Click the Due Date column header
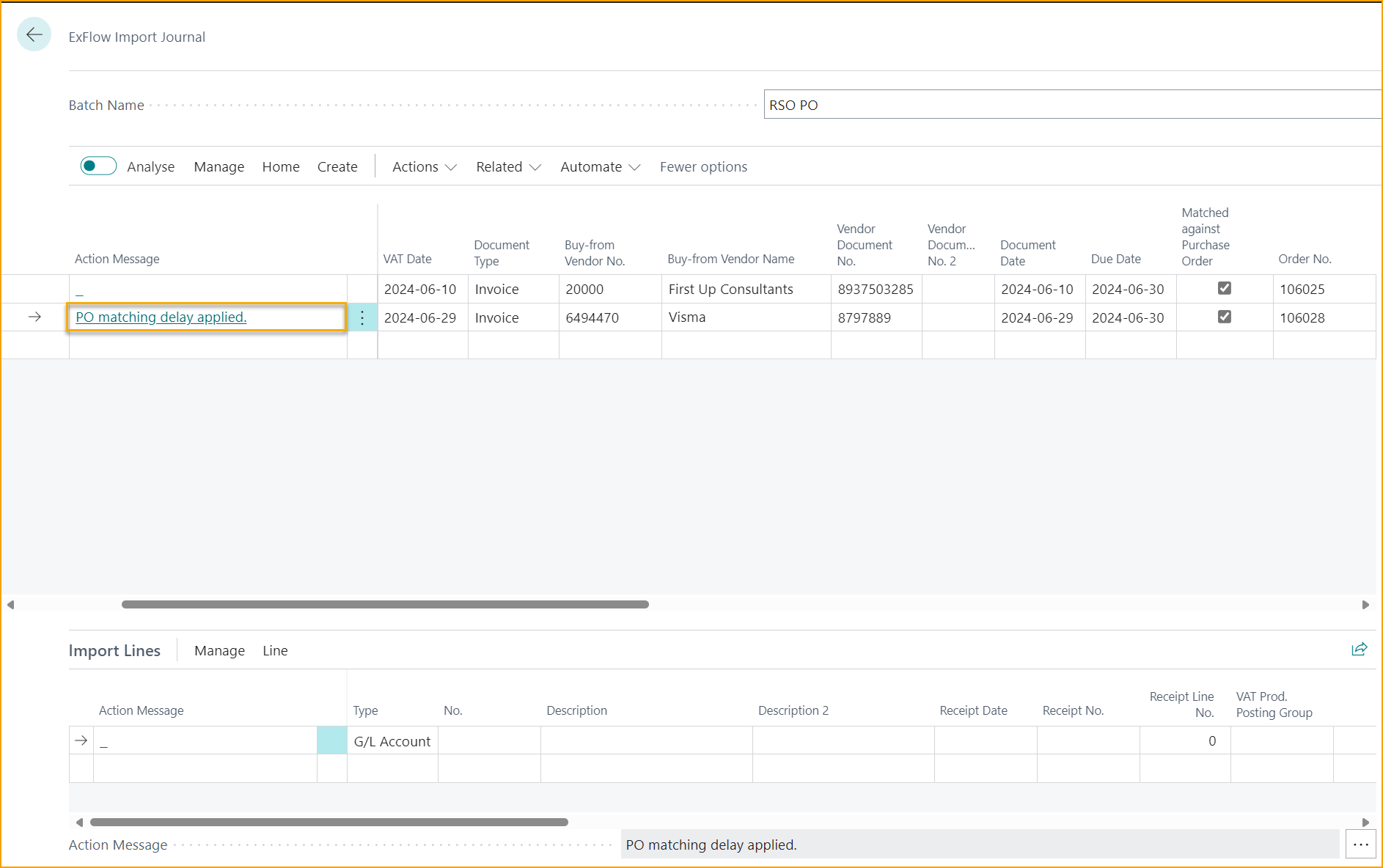The height and width of the screenshot is (868, 1383). [1115, 259]
